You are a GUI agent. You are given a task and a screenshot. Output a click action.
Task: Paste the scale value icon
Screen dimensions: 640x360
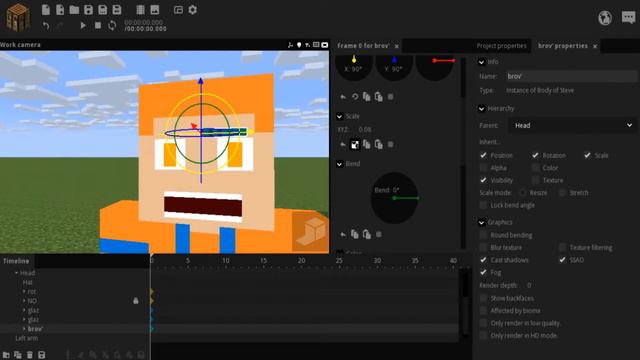coord(379,144)
